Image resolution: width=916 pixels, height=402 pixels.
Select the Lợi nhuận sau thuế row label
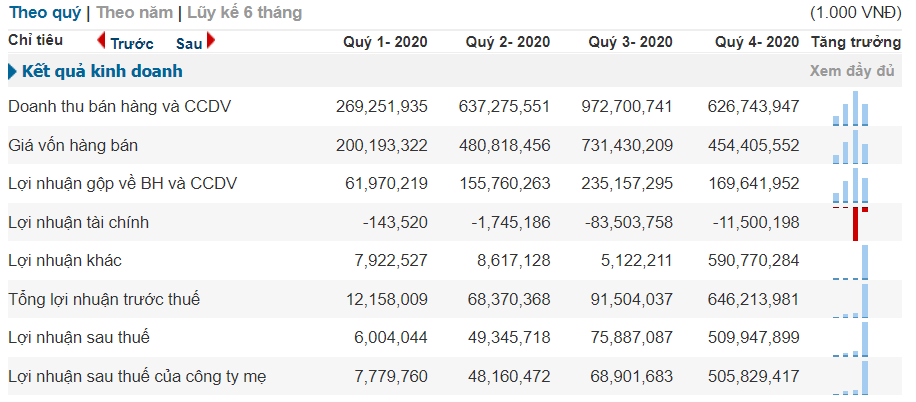78,338
